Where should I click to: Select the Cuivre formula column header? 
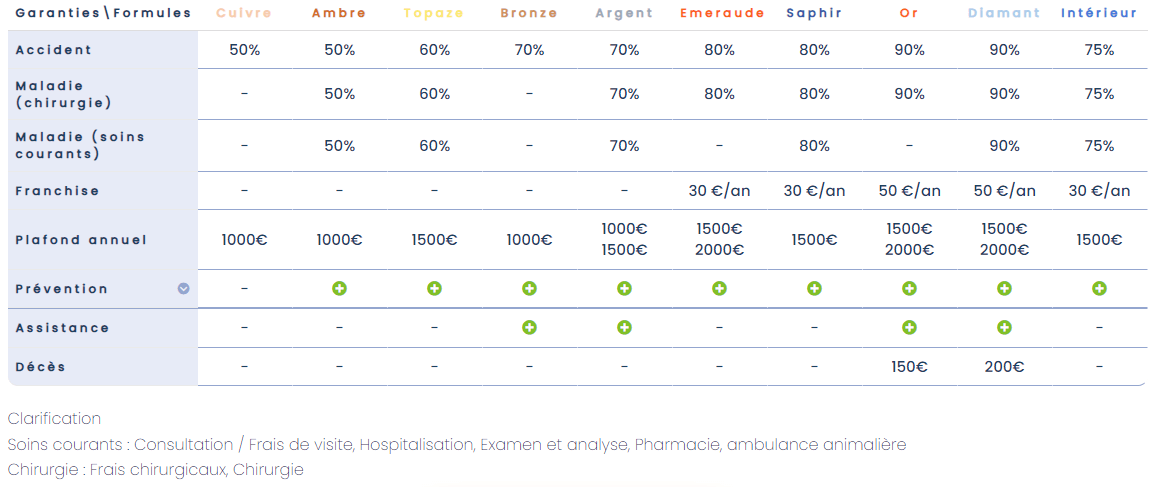click(x=244, y=14)
